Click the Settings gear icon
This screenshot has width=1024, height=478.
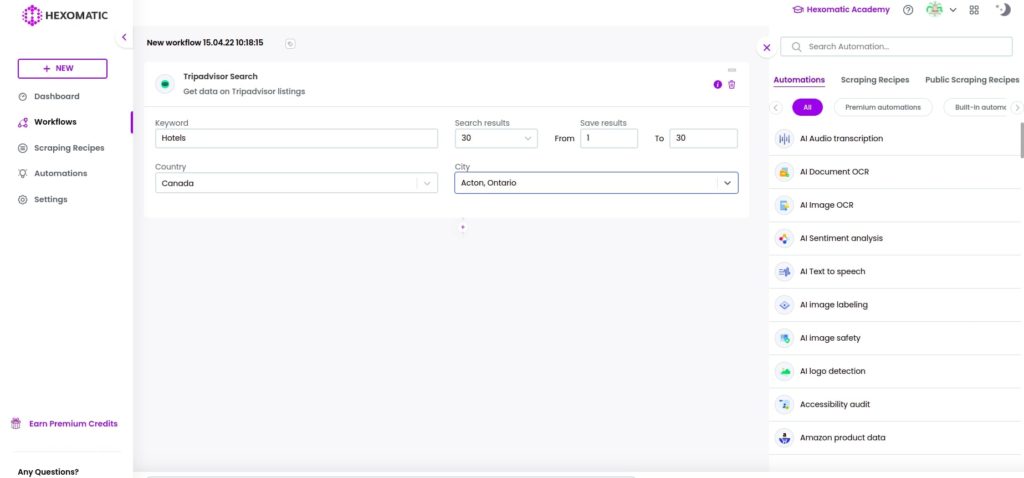[23, 200]
